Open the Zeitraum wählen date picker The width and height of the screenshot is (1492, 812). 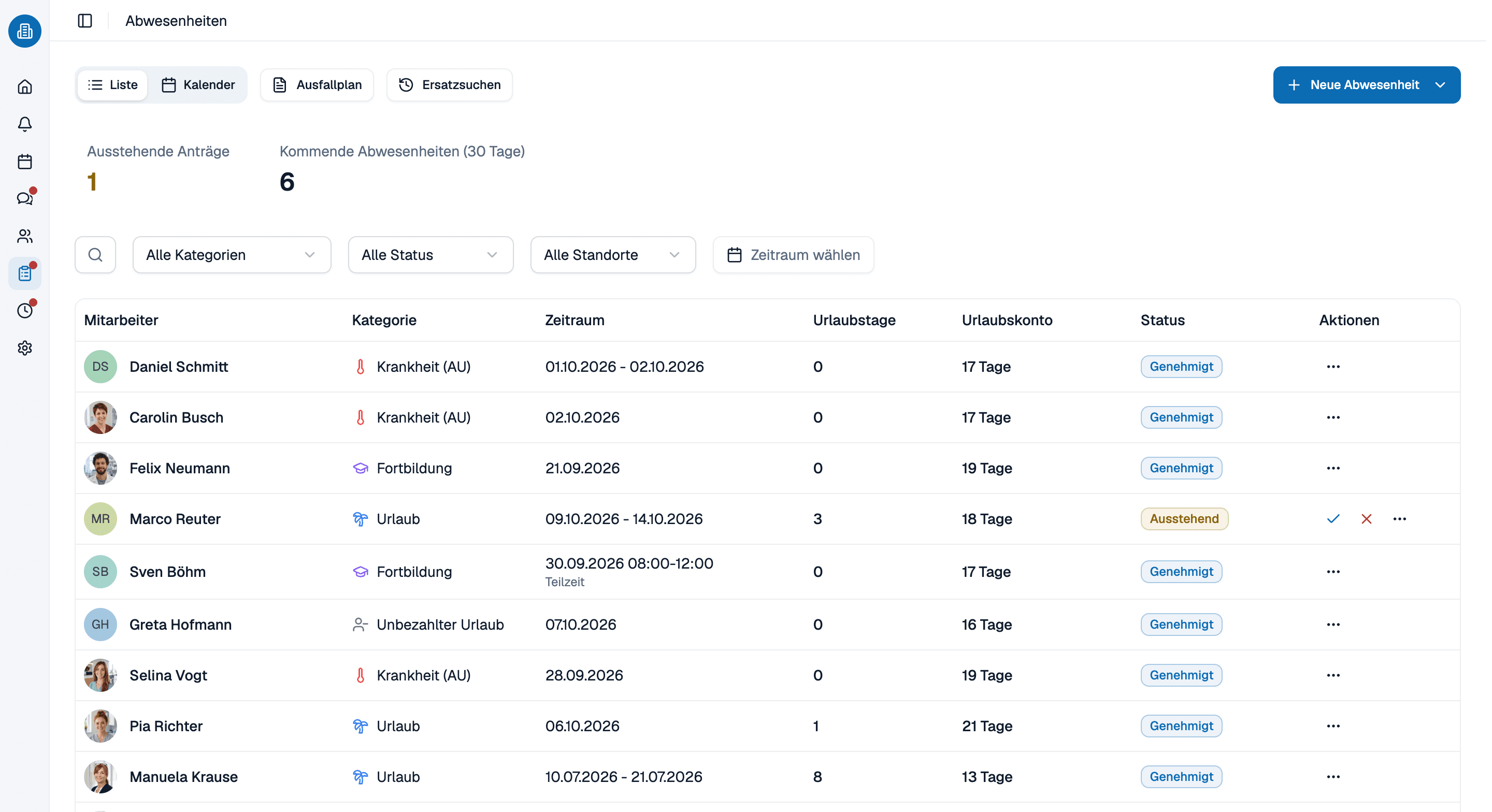794,255
